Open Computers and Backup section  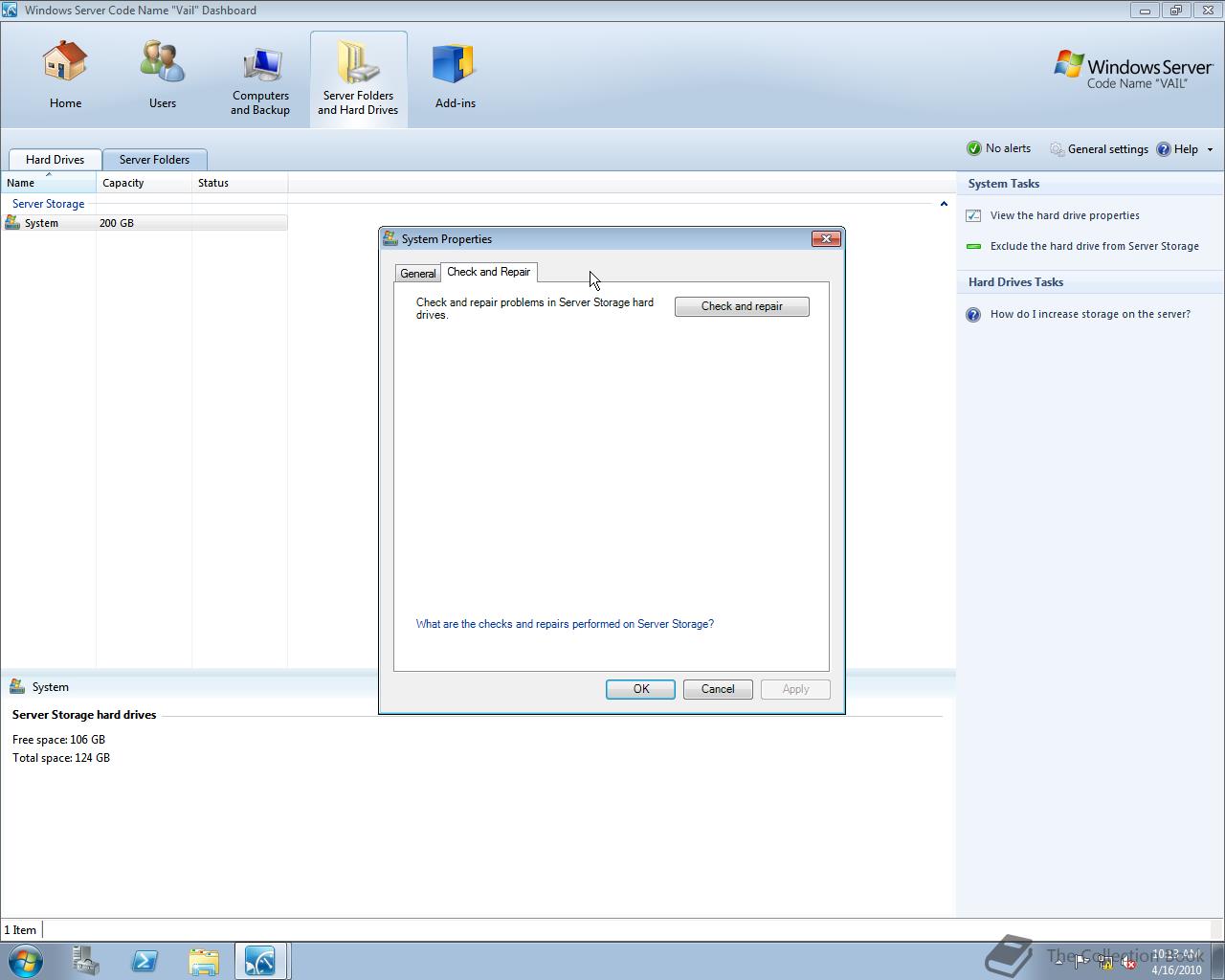click(x=260, y=80)
